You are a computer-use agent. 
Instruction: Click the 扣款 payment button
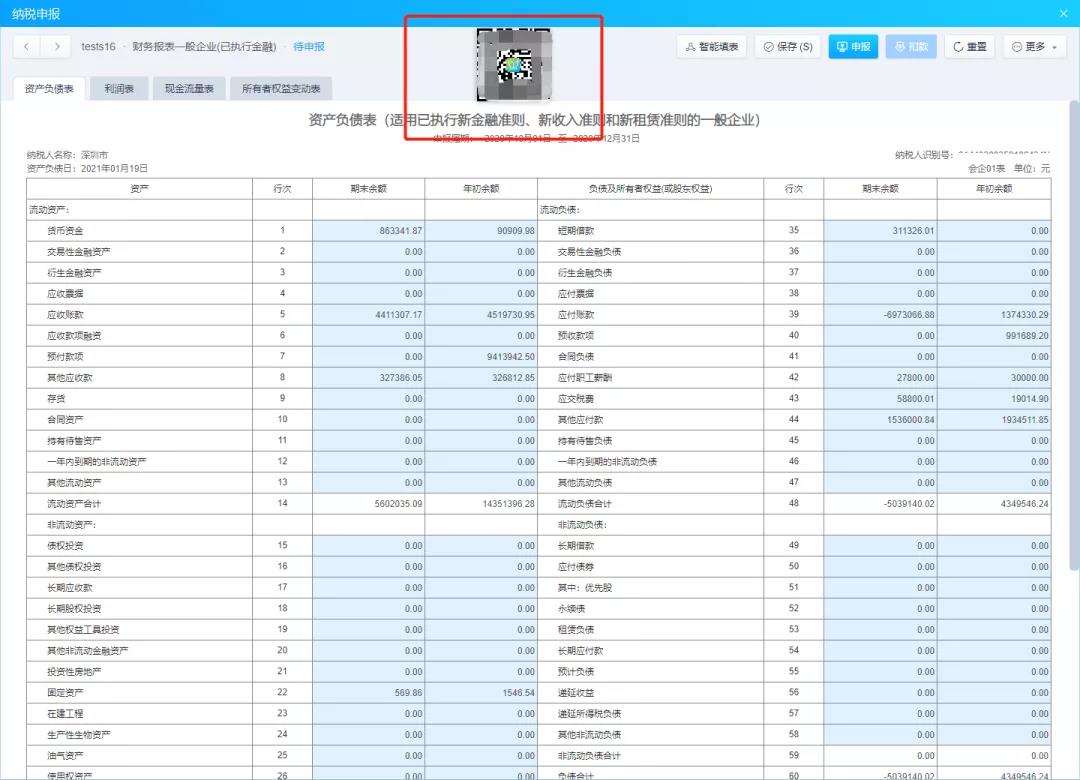(x=910, y=47)
